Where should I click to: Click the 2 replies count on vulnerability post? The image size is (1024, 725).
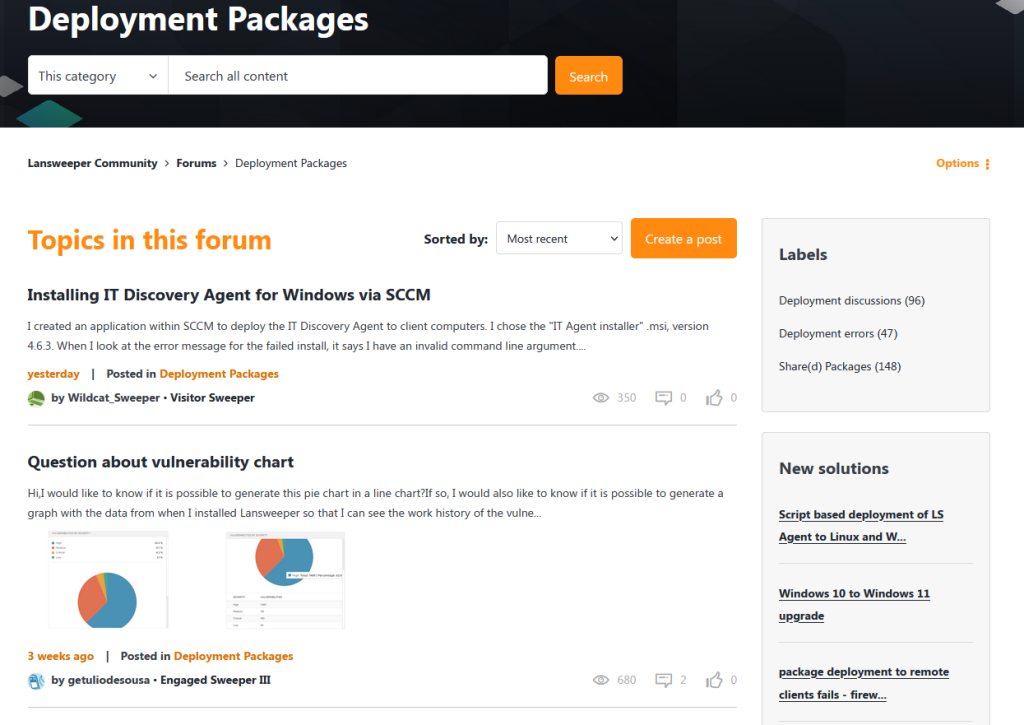(683, 680)
